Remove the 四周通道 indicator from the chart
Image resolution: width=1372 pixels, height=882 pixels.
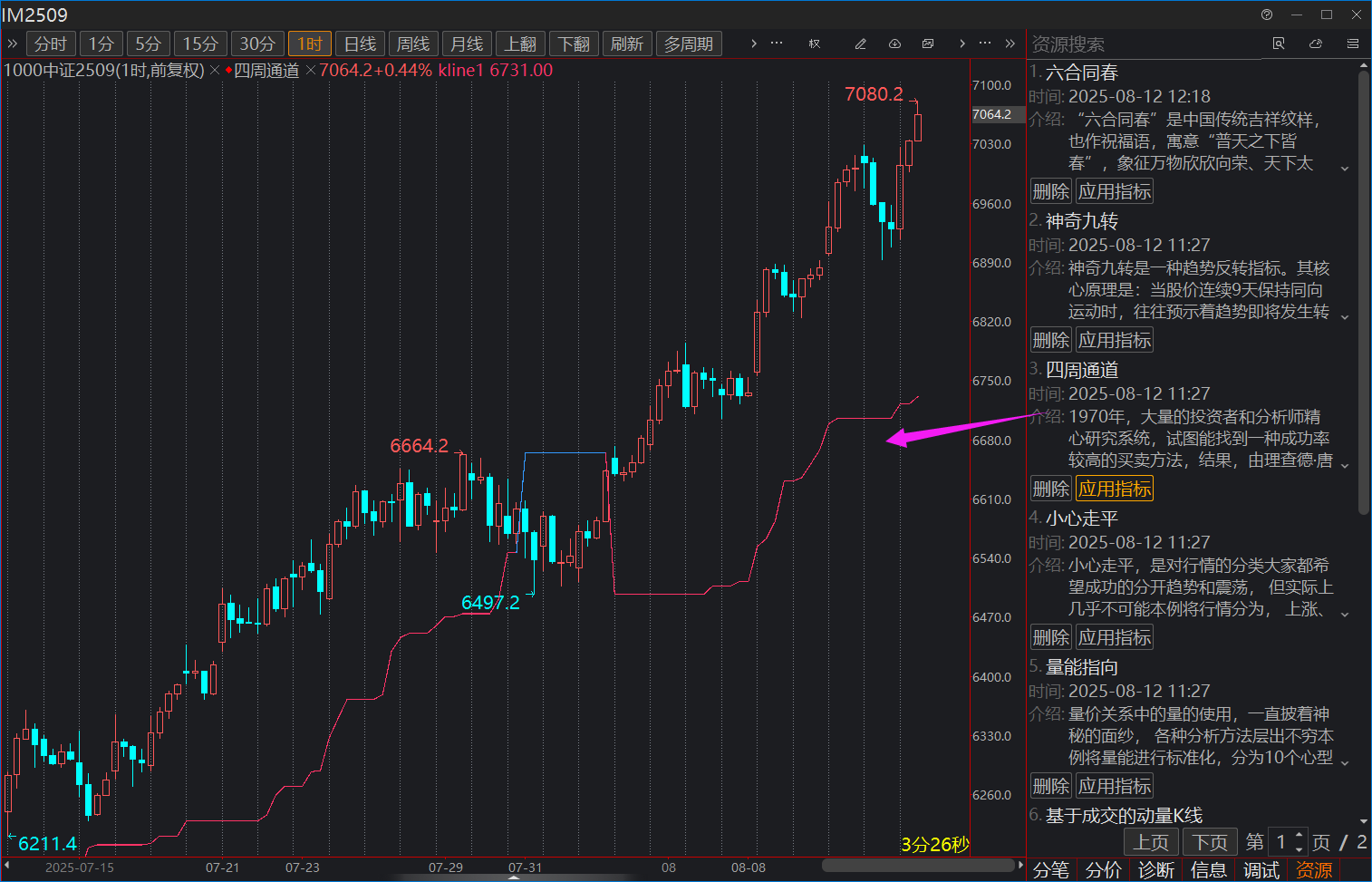(311, 71)
